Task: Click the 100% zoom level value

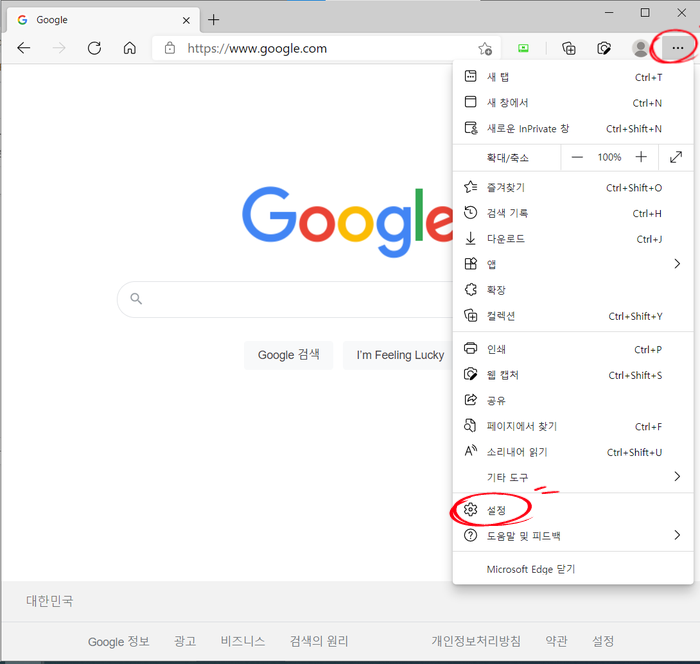Action: click(x=609, y=157)
